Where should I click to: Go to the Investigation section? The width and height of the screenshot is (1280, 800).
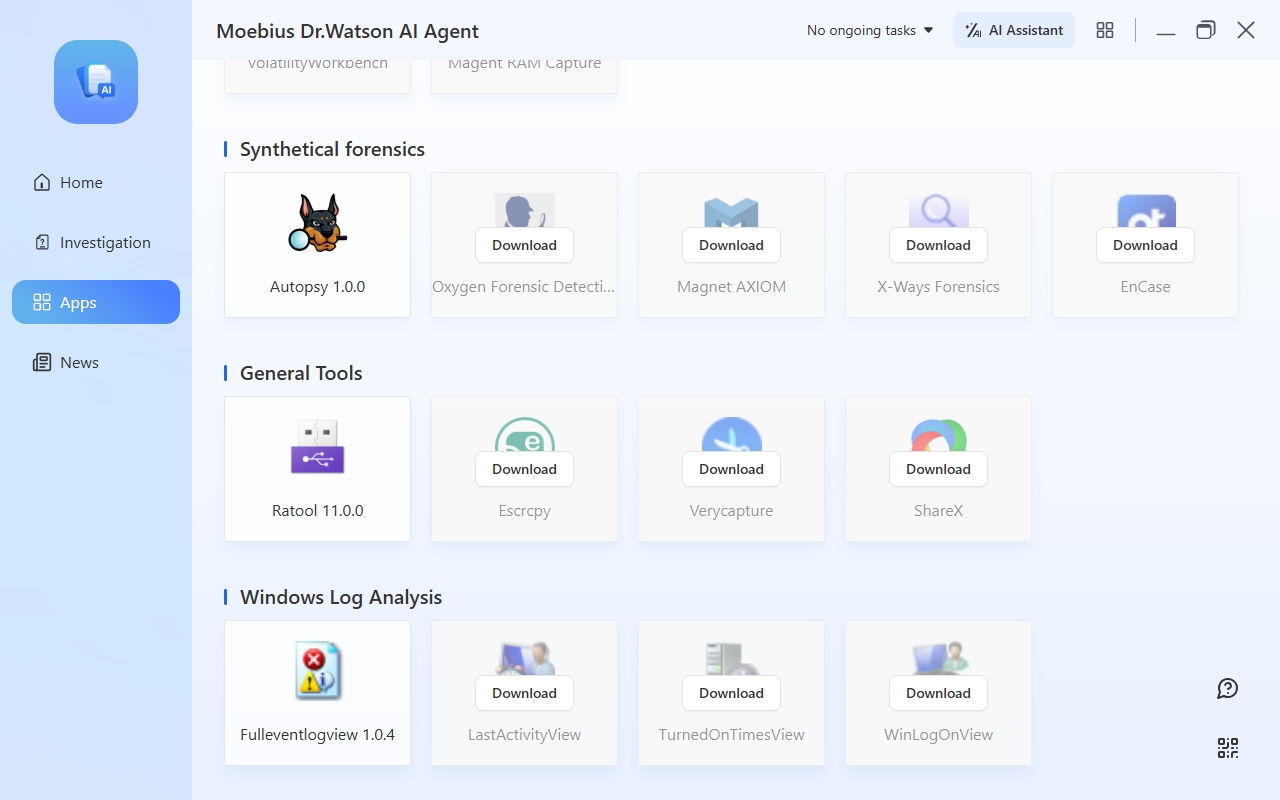96,242
